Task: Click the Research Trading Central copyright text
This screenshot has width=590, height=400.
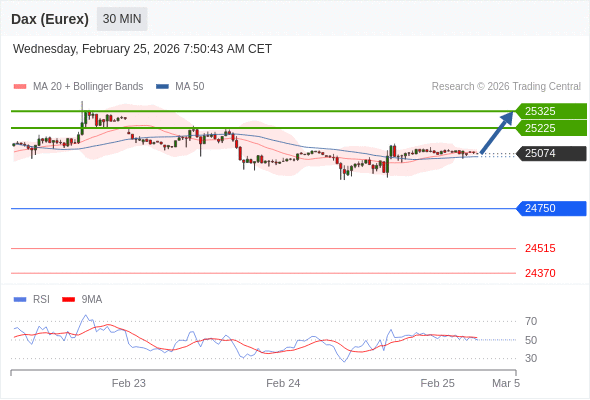Action: (506, 87)
